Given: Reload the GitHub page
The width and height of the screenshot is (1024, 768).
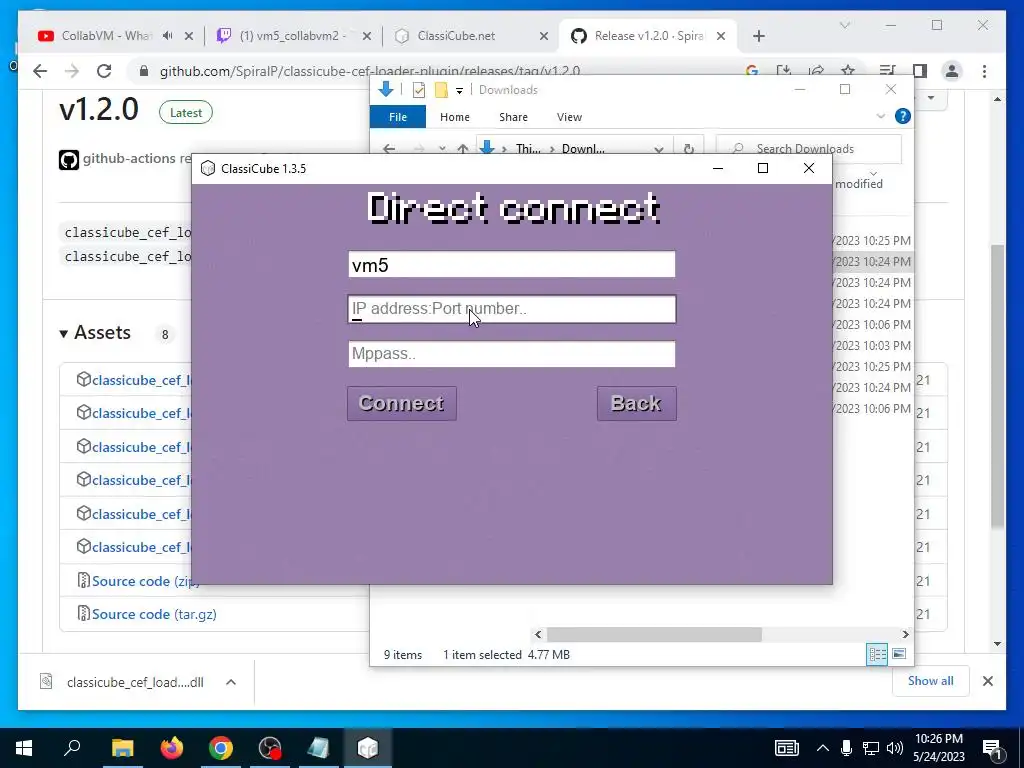Looking at the screenshot, I should pyautogui.click(x=104, y=71).
